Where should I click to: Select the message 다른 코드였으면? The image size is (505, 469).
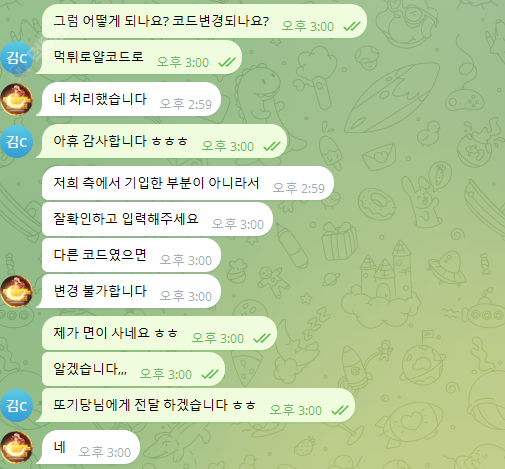(132, 255)
